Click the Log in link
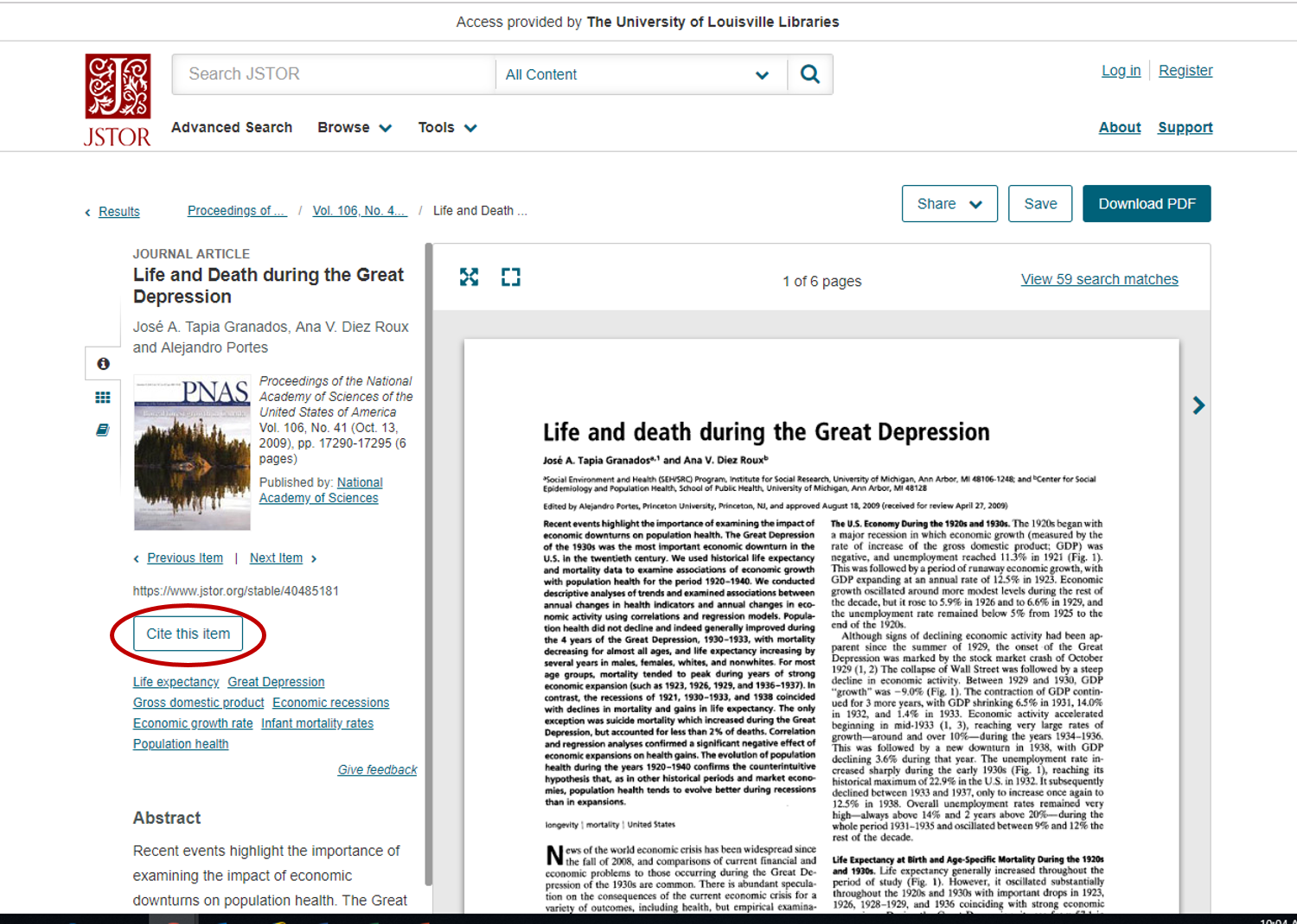Screen dimensions: 1297x924 click(x=1121, y=71)
